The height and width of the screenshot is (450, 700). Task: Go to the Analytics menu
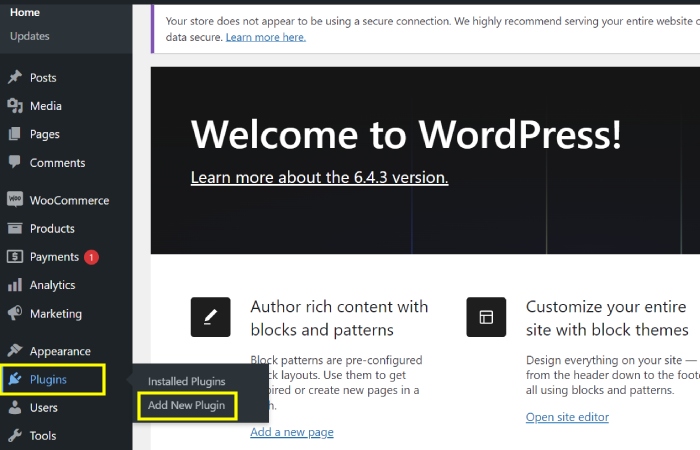[53, 285]
